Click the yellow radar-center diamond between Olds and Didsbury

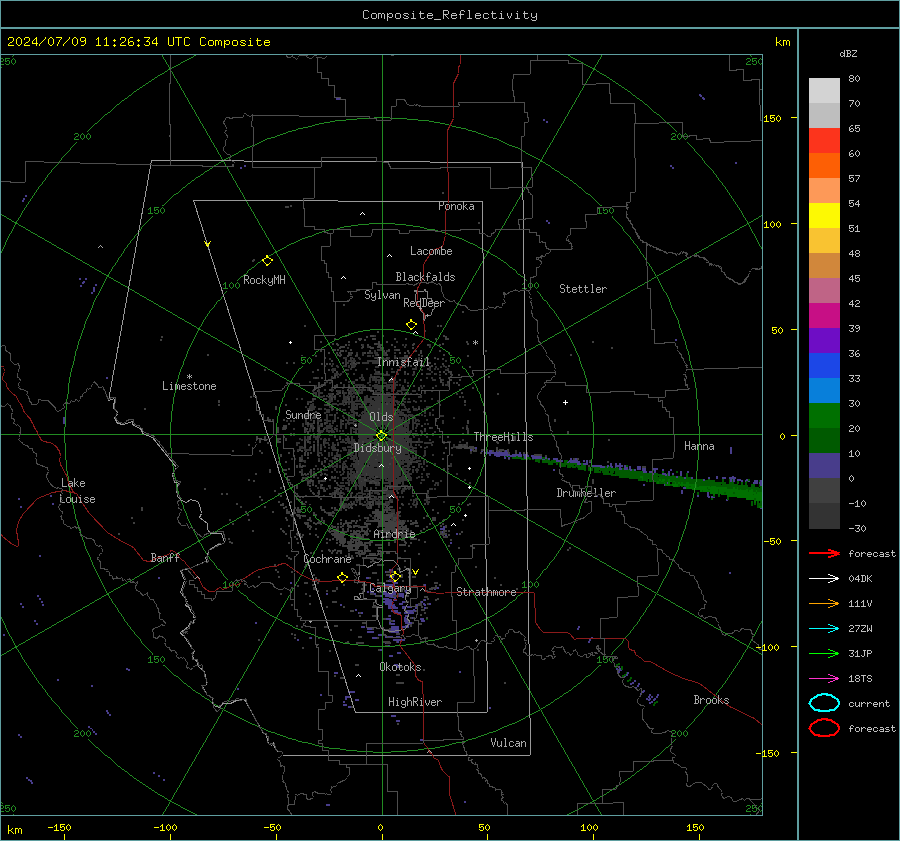coord(381,436)
